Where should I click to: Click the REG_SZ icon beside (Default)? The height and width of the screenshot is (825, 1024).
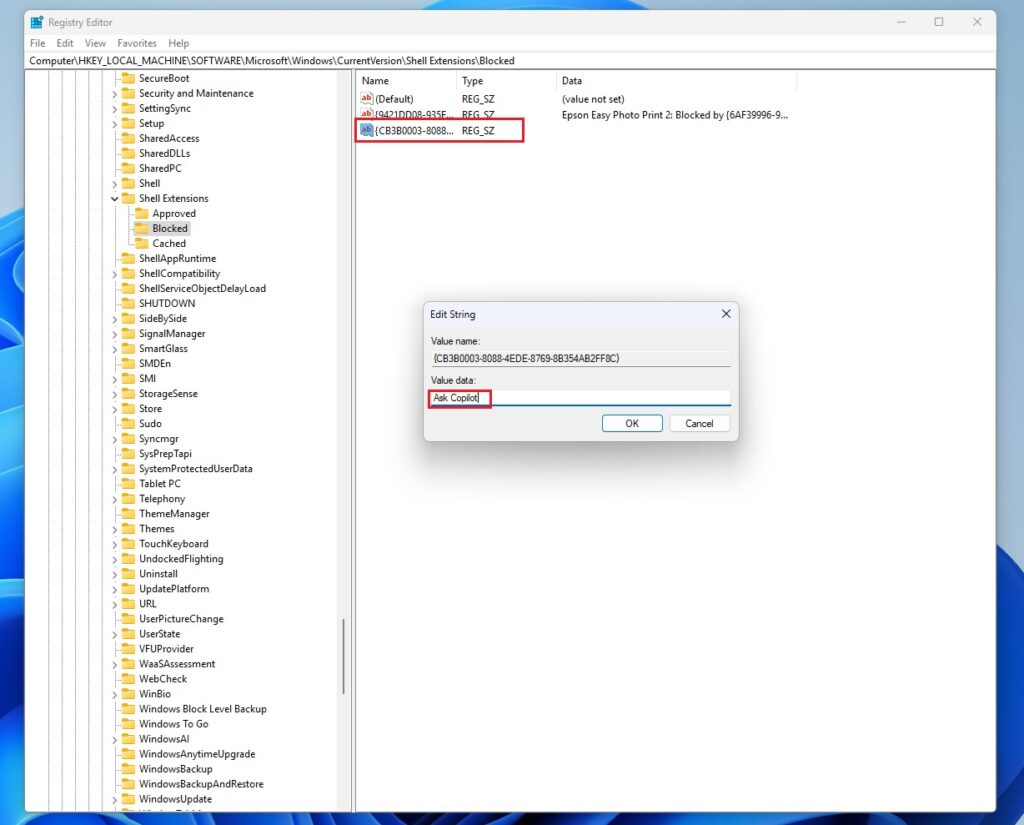click(x=366, y=98)
